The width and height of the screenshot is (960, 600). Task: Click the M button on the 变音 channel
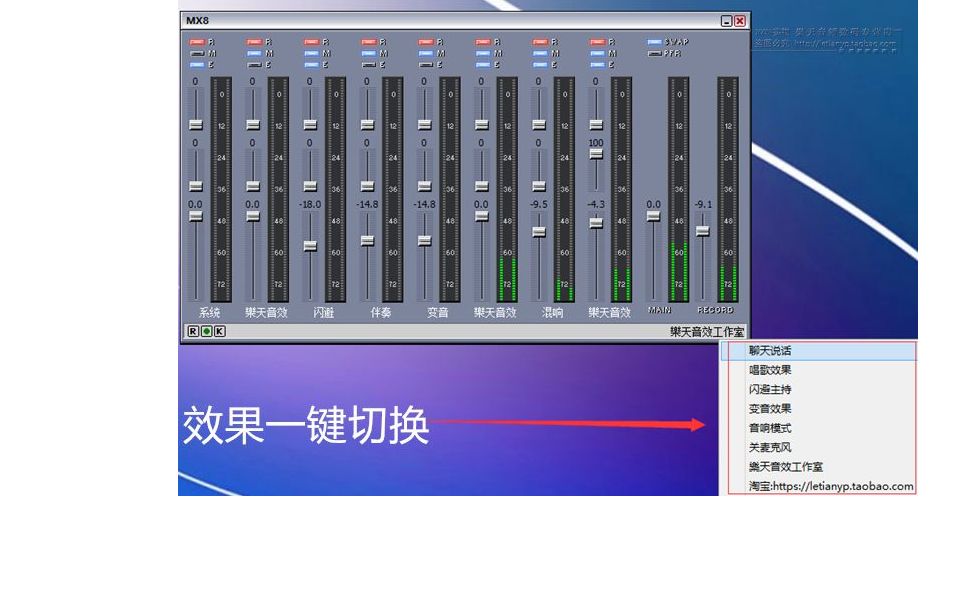tap(426, 51)
